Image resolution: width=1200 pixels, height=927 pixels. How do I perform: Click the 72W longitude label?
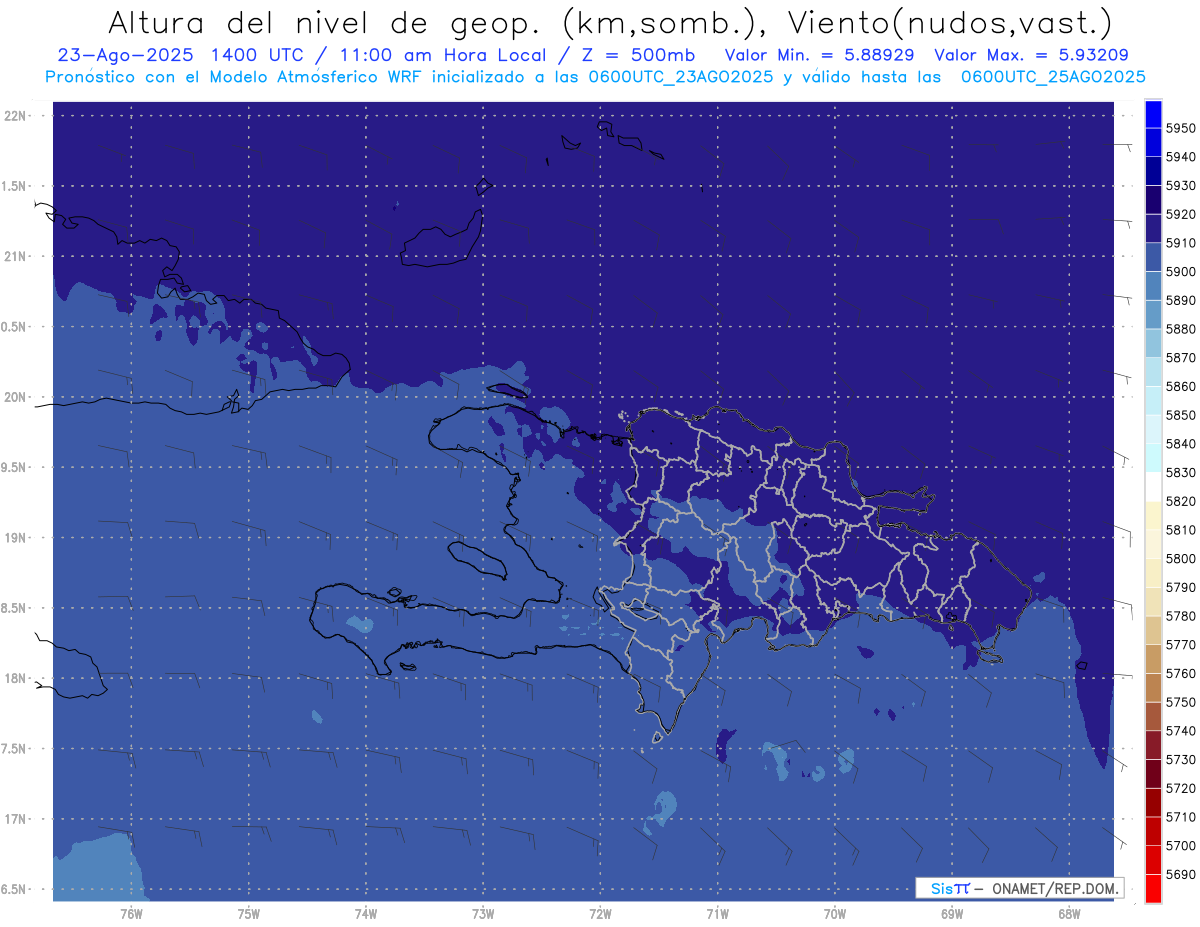pos(600,914)
